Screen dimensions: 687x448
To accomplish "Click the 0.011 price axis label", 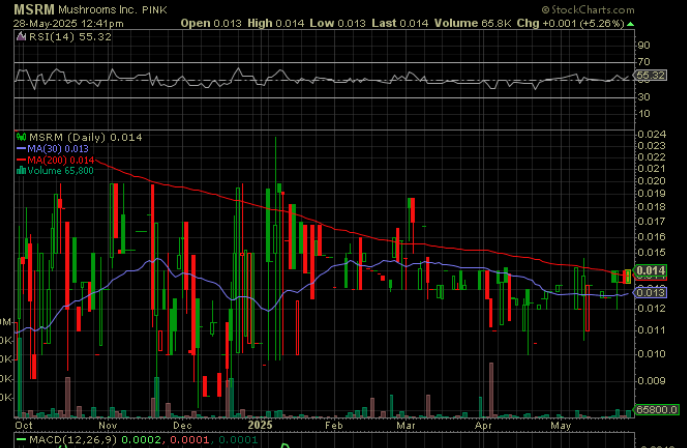I will coord(652,330).
